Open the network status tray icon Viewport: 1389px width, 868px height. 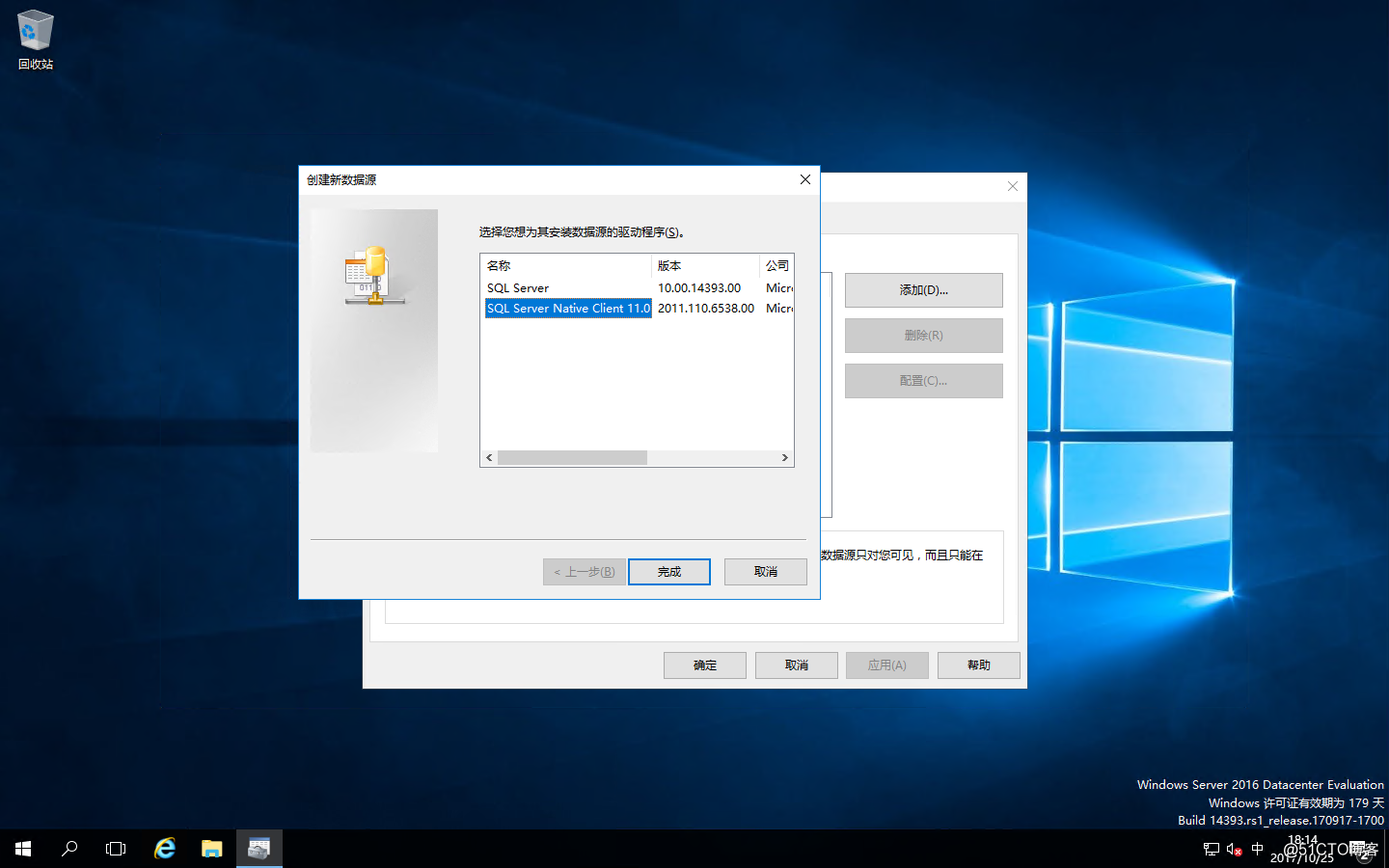pyautogui.click(x=1212, y=849)
